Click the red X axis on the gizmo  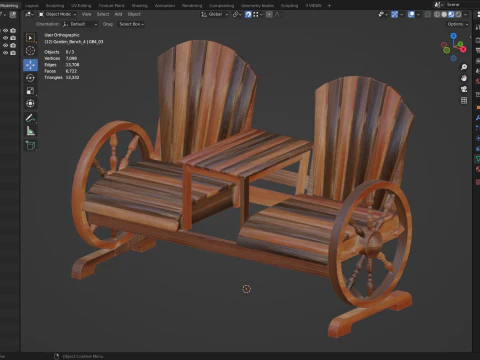pyautogui.click(x=463, y=49)
